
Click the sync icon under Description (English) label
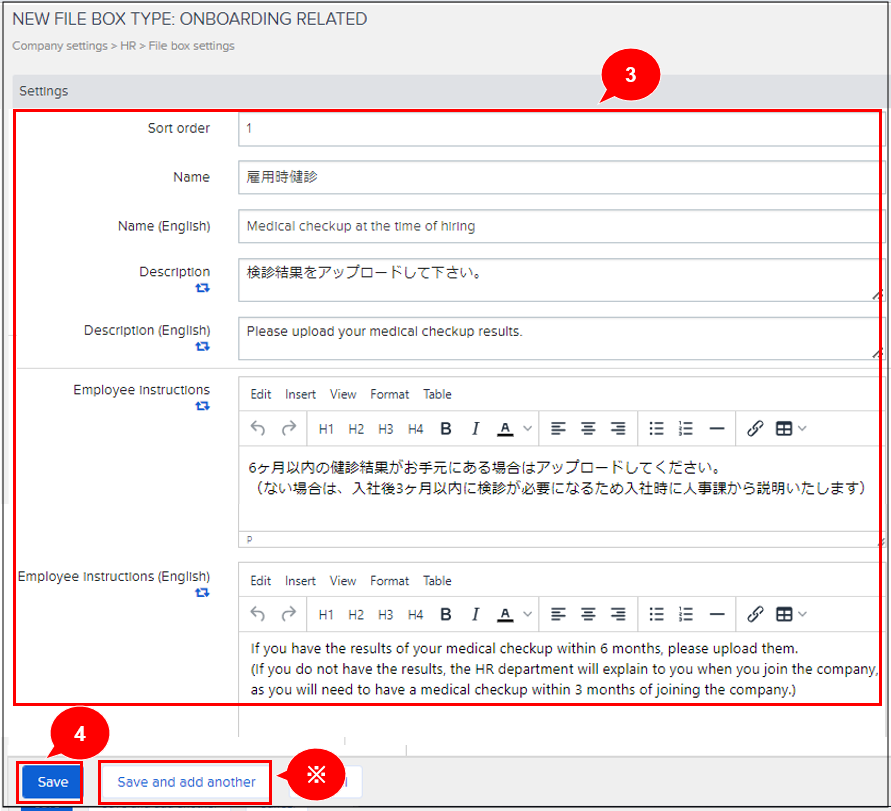tap(202, 346)
